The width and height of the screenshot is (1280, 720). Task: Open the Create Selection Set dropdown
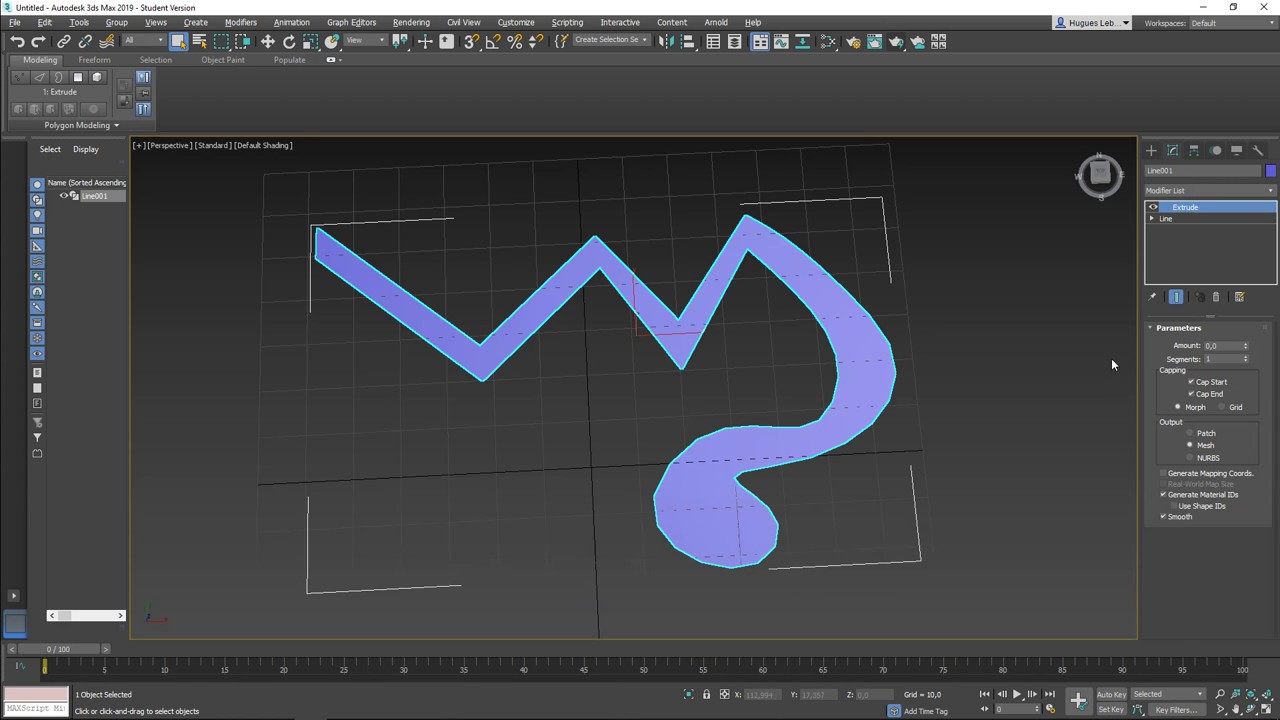click(x=611, y=40)
